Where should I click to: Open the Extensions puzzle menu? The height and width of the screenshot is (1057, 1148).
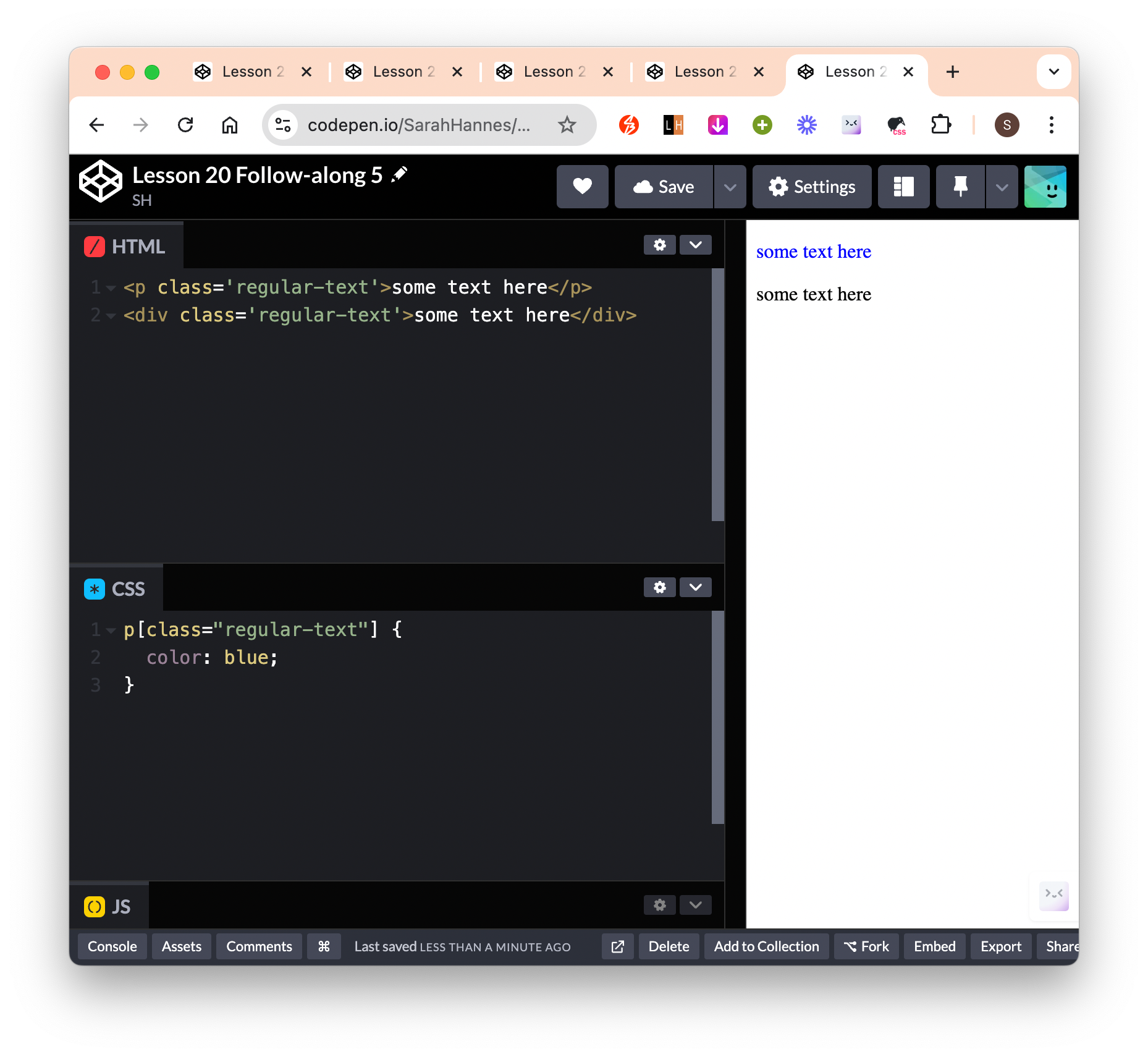[940, 125]
